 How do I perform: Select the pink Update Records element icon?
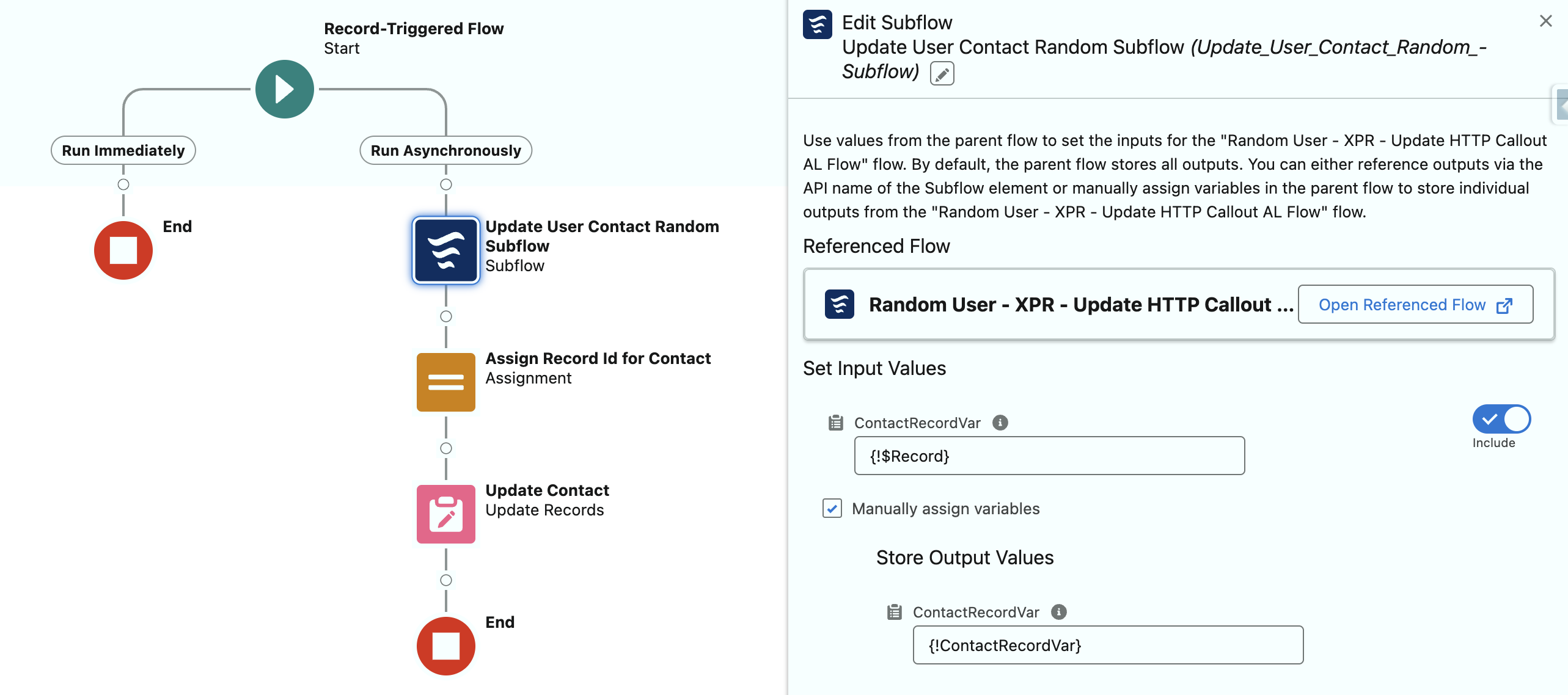(x=445, y=514)
